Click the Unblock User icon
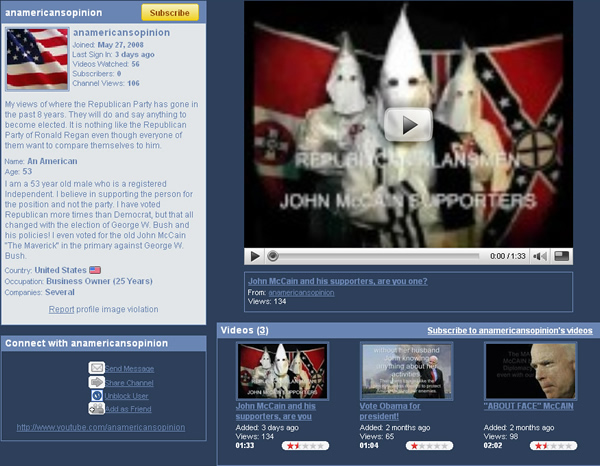 click(97, 395)
